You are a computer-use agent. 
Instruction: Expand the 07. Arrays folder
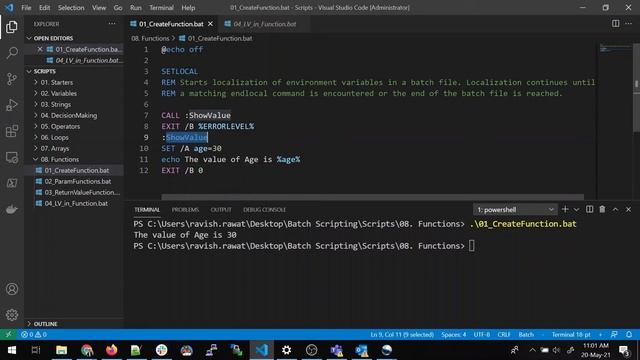(x=55, y=149)
